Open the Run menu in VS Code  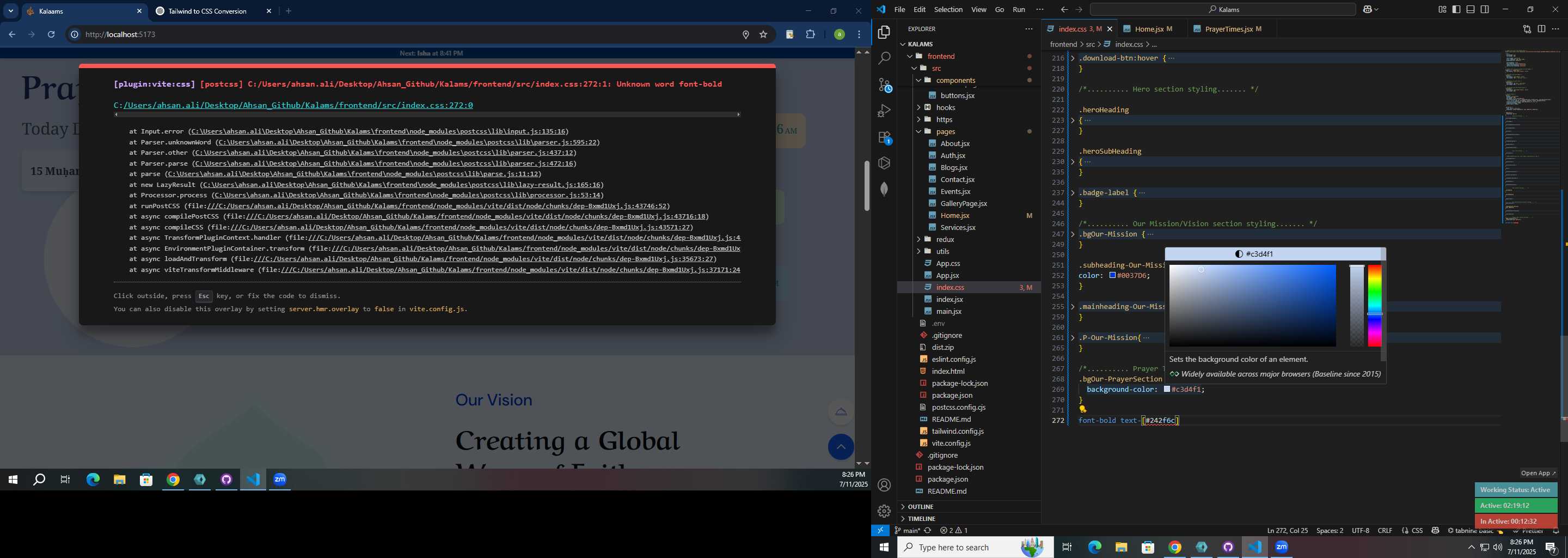[1019, 9]
